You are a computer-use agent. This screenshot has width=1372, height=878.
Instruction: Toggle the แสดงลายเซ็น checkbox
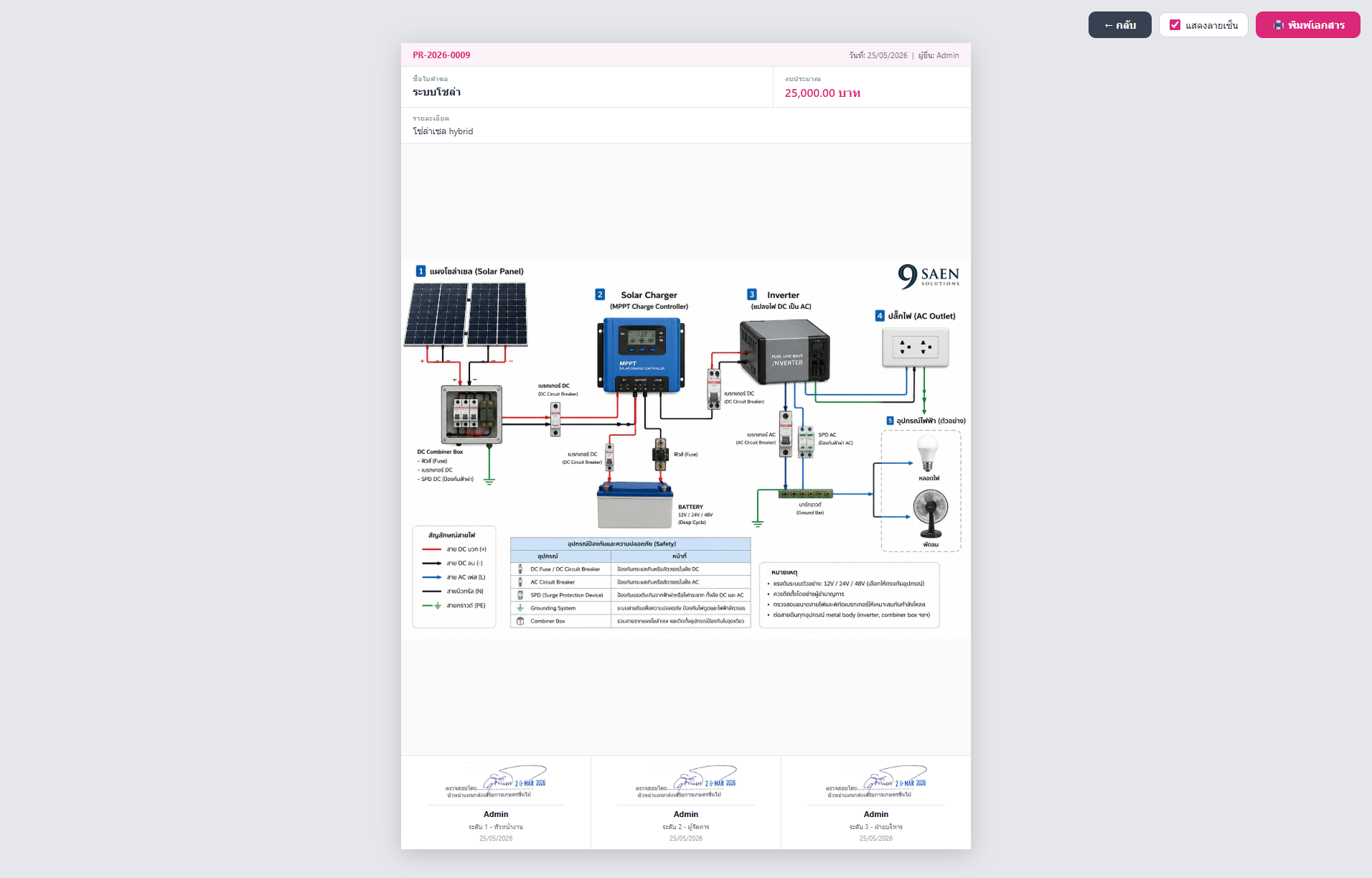(1175, 25)
